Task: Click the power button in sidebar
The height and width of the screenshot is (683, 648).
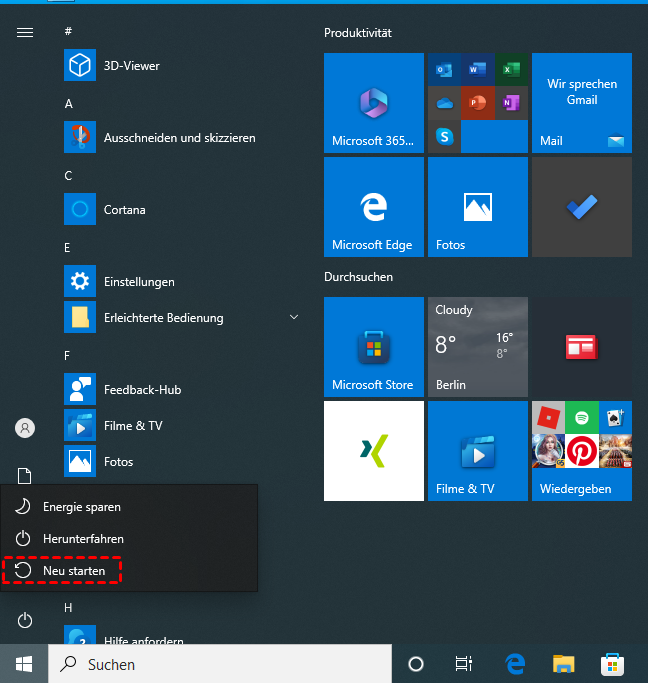Action: 25,621
